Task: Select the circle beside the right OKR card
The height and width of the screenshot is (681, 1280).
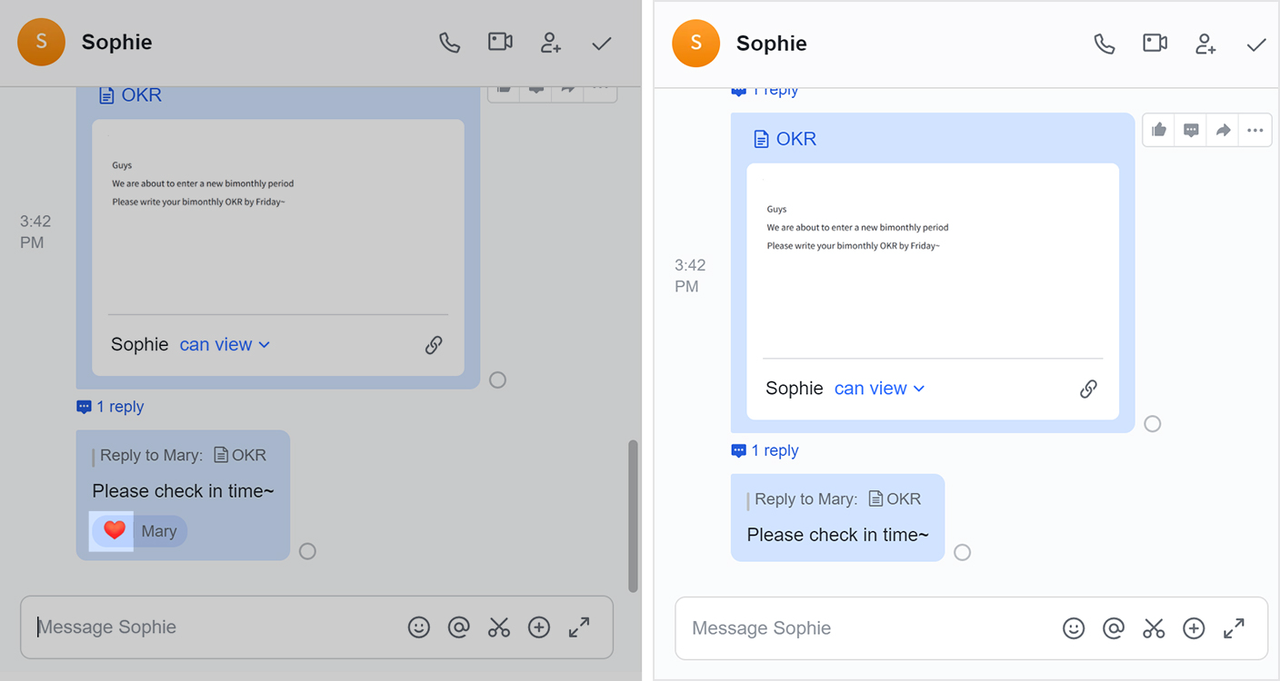Action: click(1152, 424)
